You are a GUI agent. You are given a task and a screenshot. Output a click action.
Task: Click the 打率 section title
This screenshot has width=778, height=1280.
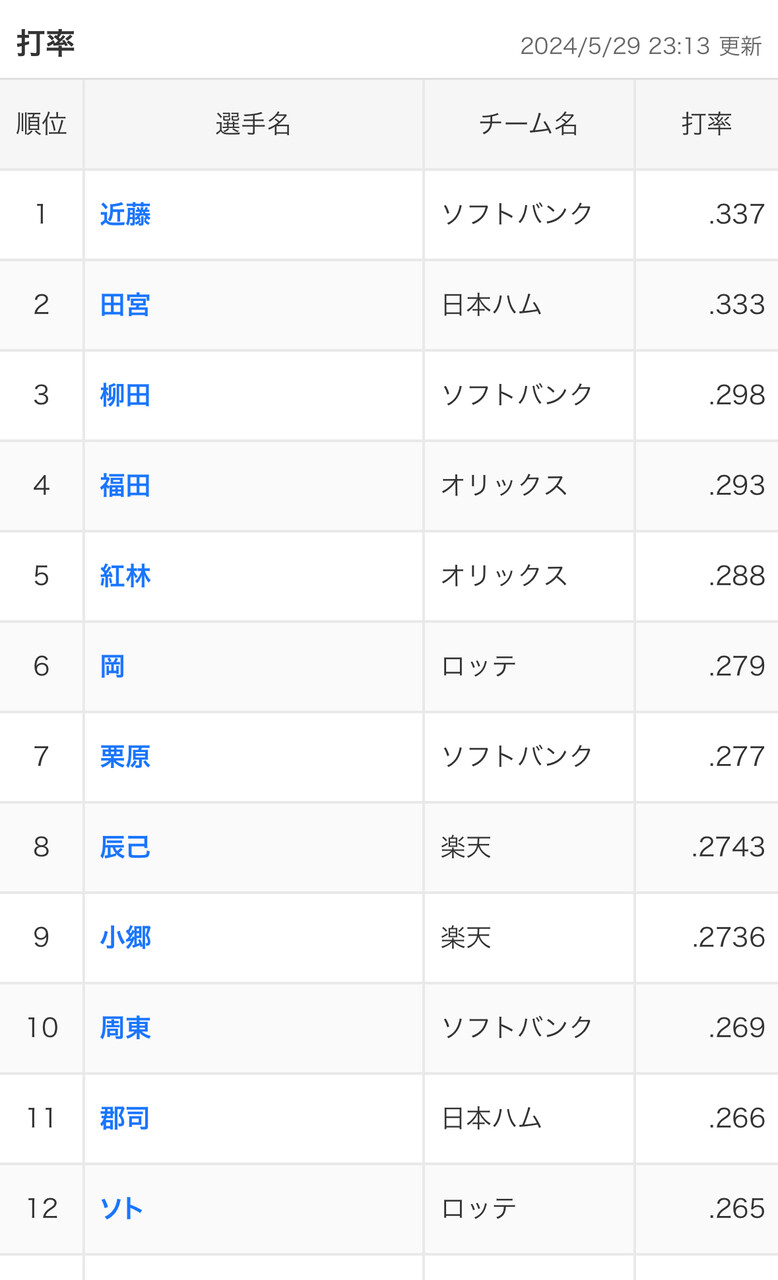point(46,43)
